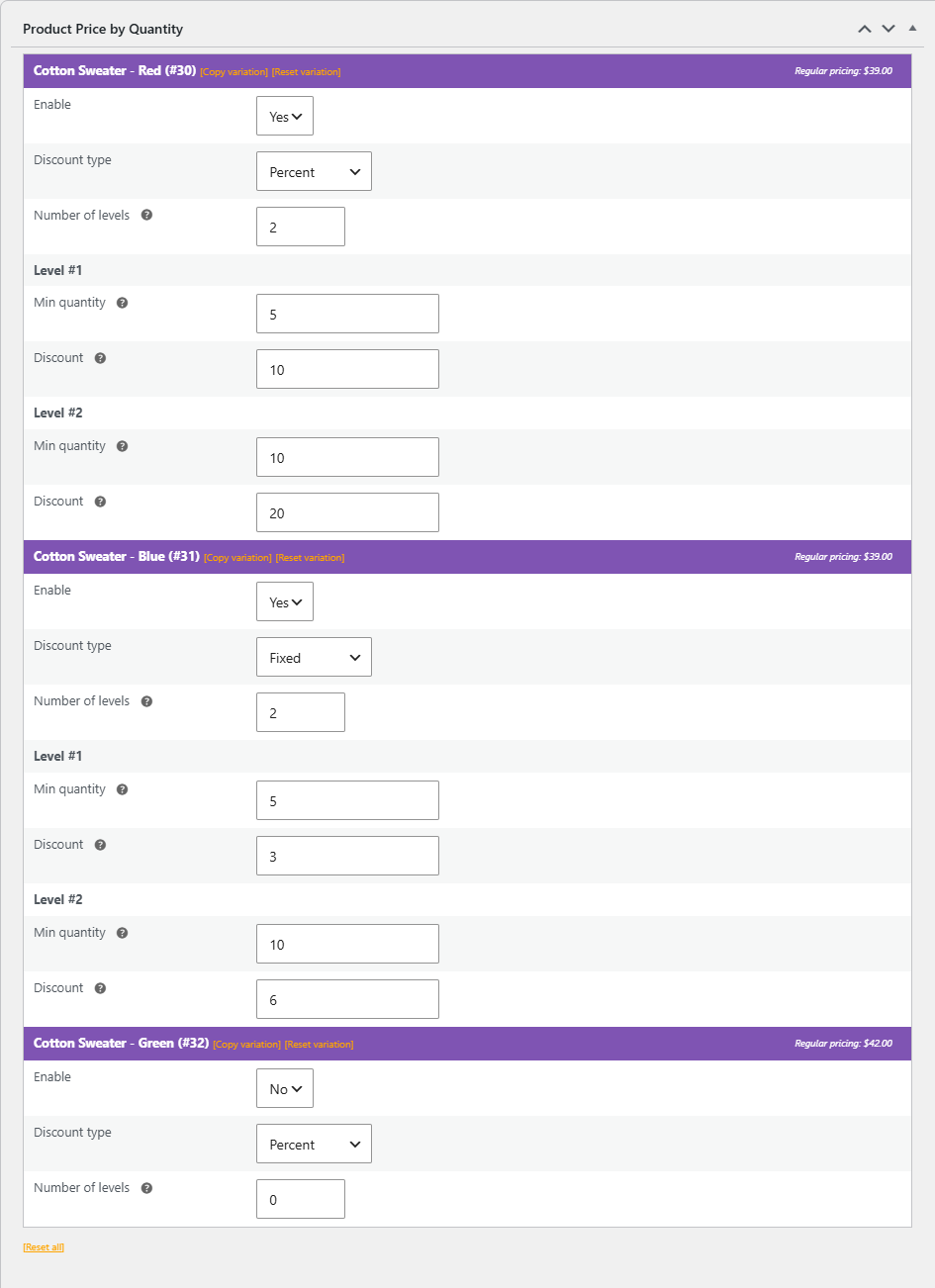The width and height of the screenshot is (935, 1288).
Task: Move the Product Price by Quantity panel up
Action: pos(865,29)
